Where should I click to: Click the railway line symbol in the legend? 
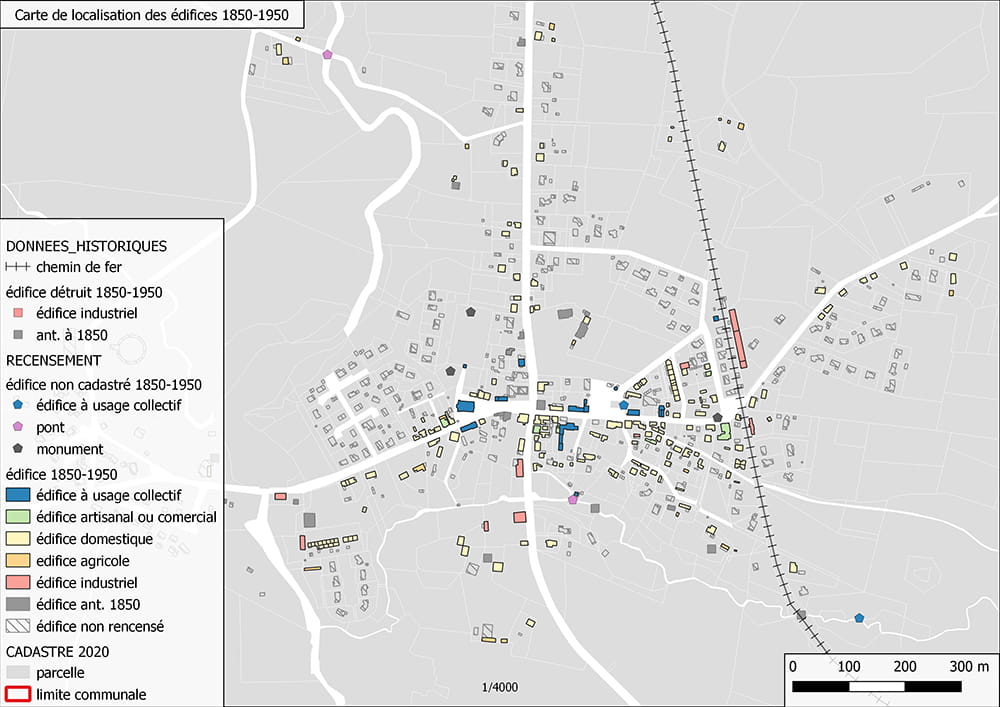pos(18,268)
